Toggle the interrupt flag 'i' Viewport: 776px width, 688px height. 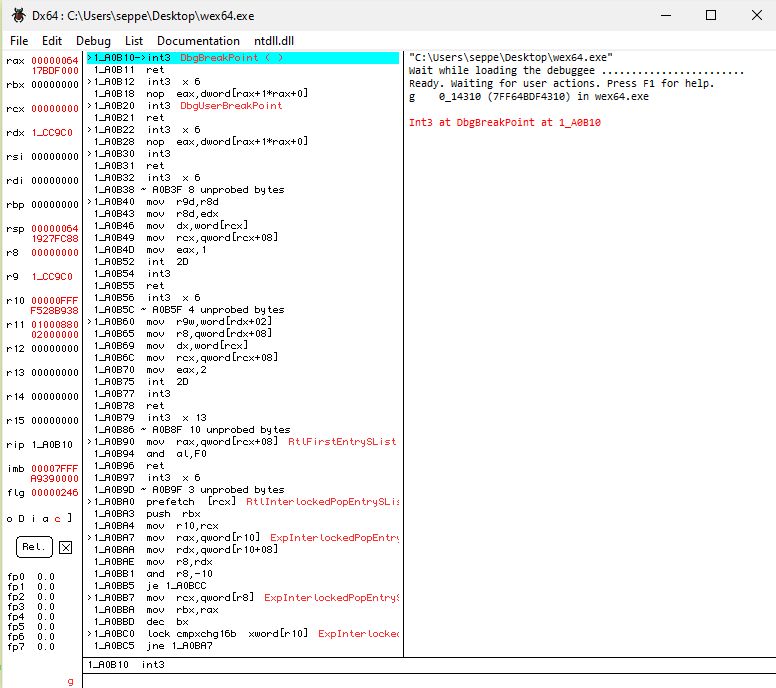tap(34, 519)
